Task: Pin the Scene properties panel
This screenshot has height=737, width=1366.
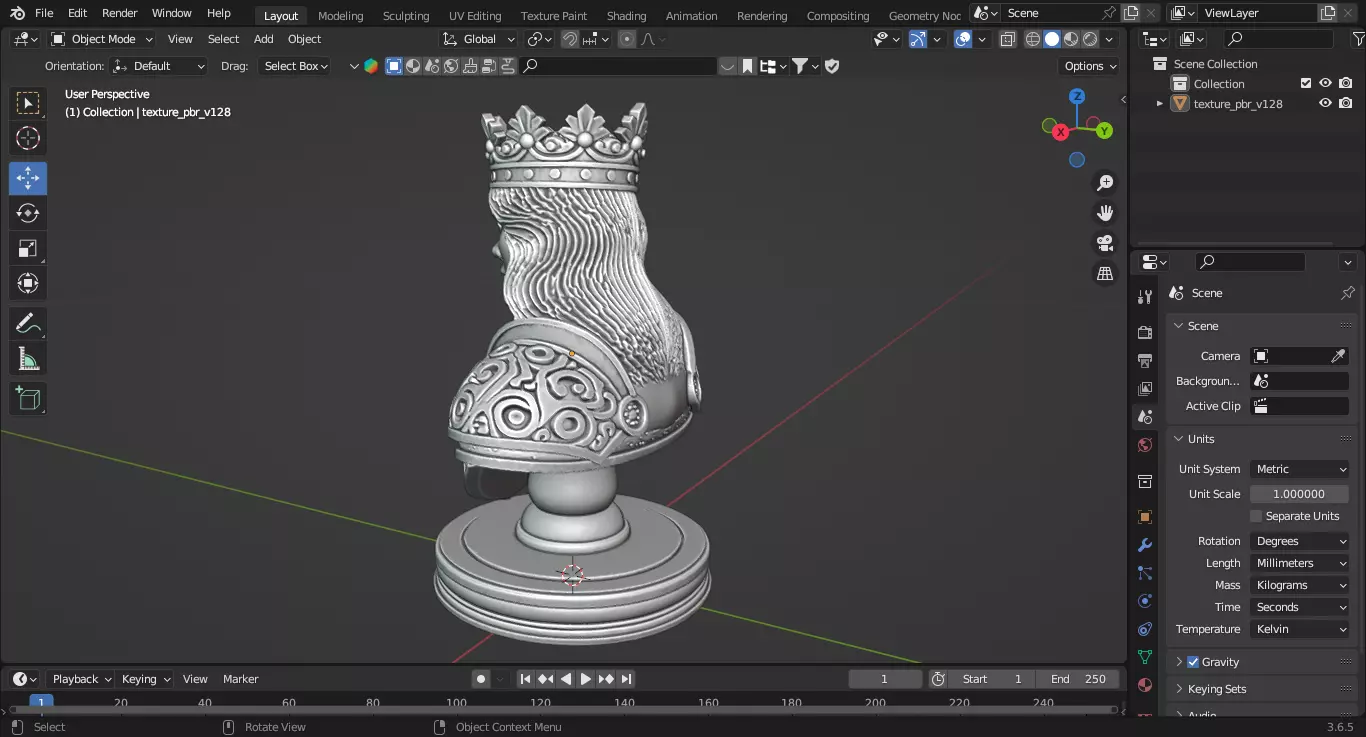Action: [1347, 293]
